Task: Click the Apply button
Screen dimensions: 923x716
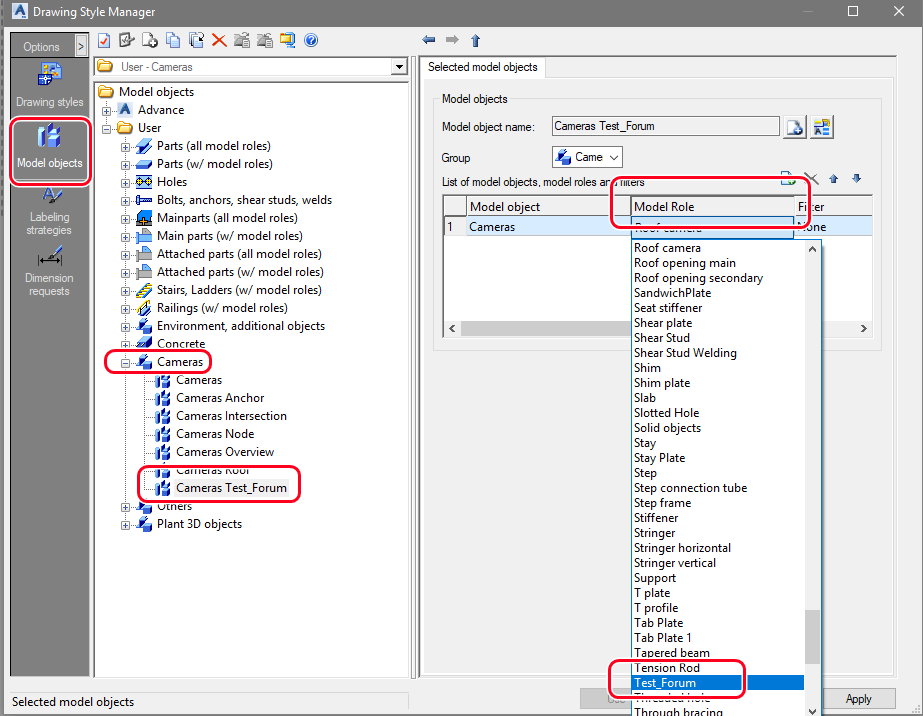Action: click(858, 698)
